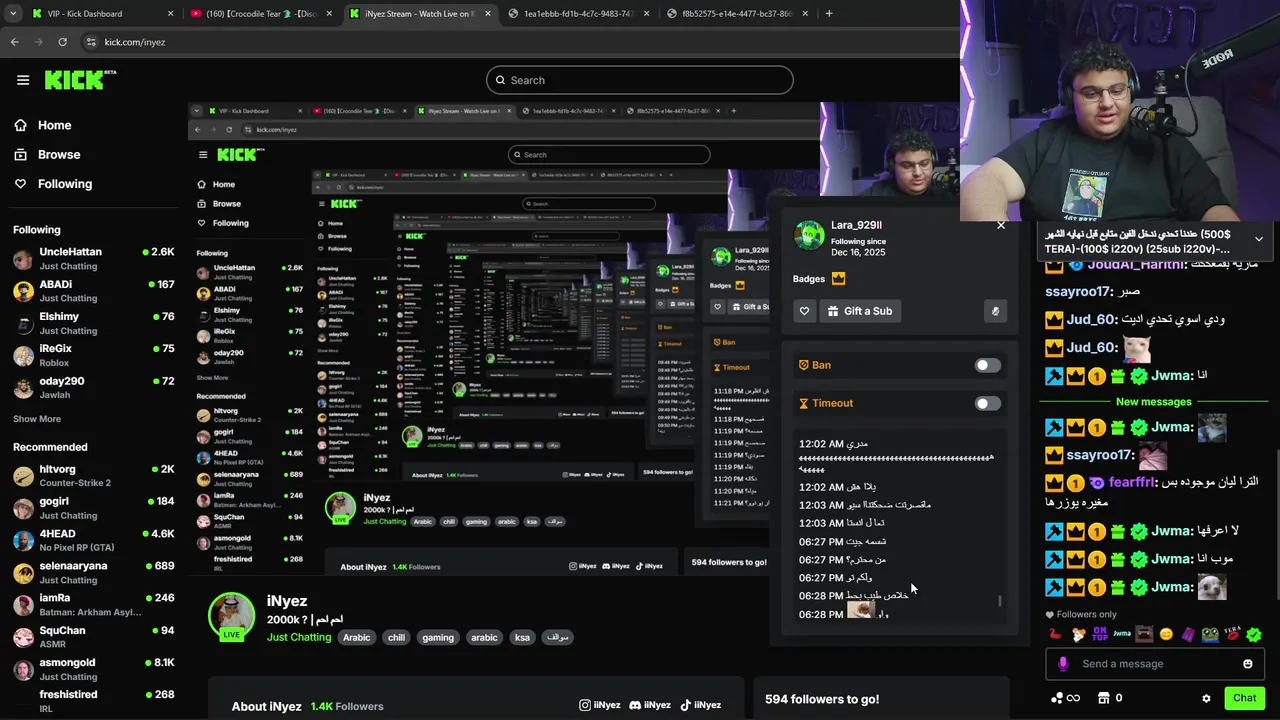The width and height of the screenshot is (1280, 720).
Task: Close the Lara_929ll user card
Action: click(x=1001, y=225)
